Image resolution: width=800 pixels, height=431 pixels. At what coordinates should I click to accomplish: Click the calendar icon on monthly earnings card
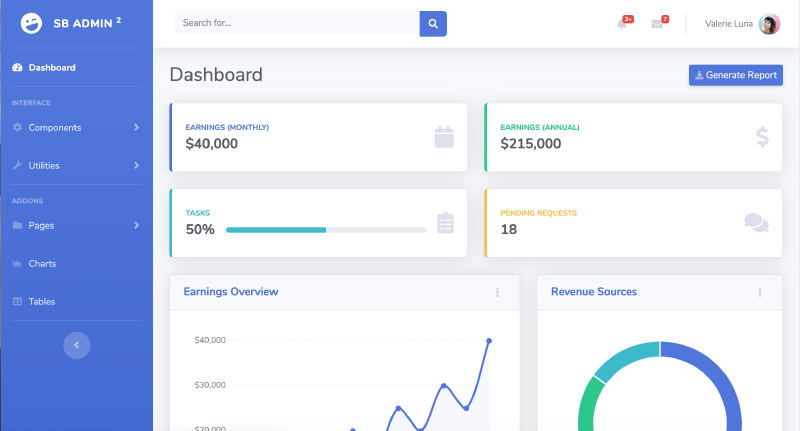(444, 137)
